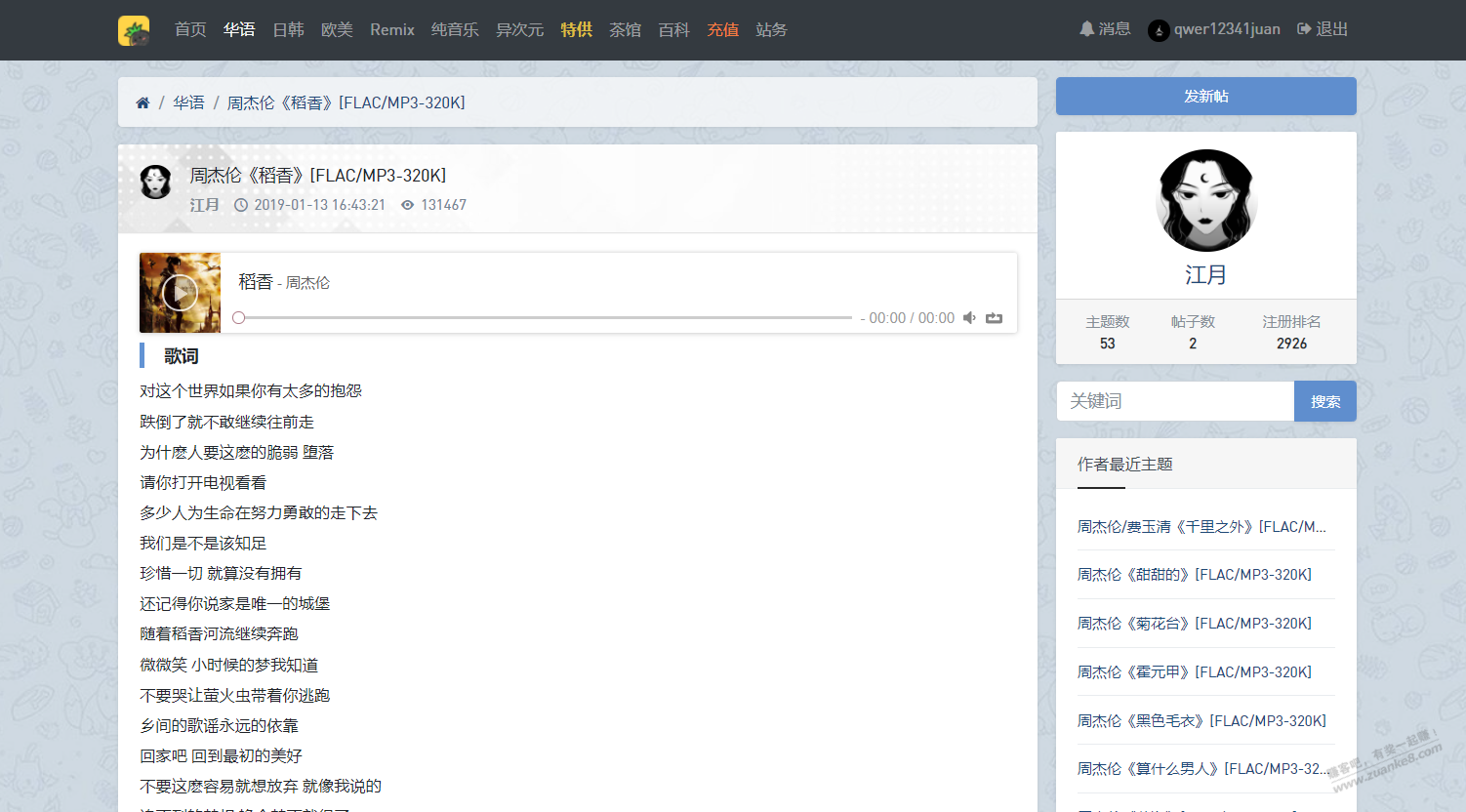Open the 站务 section
Screen dimensions: 1466x812
coord(771,30)
